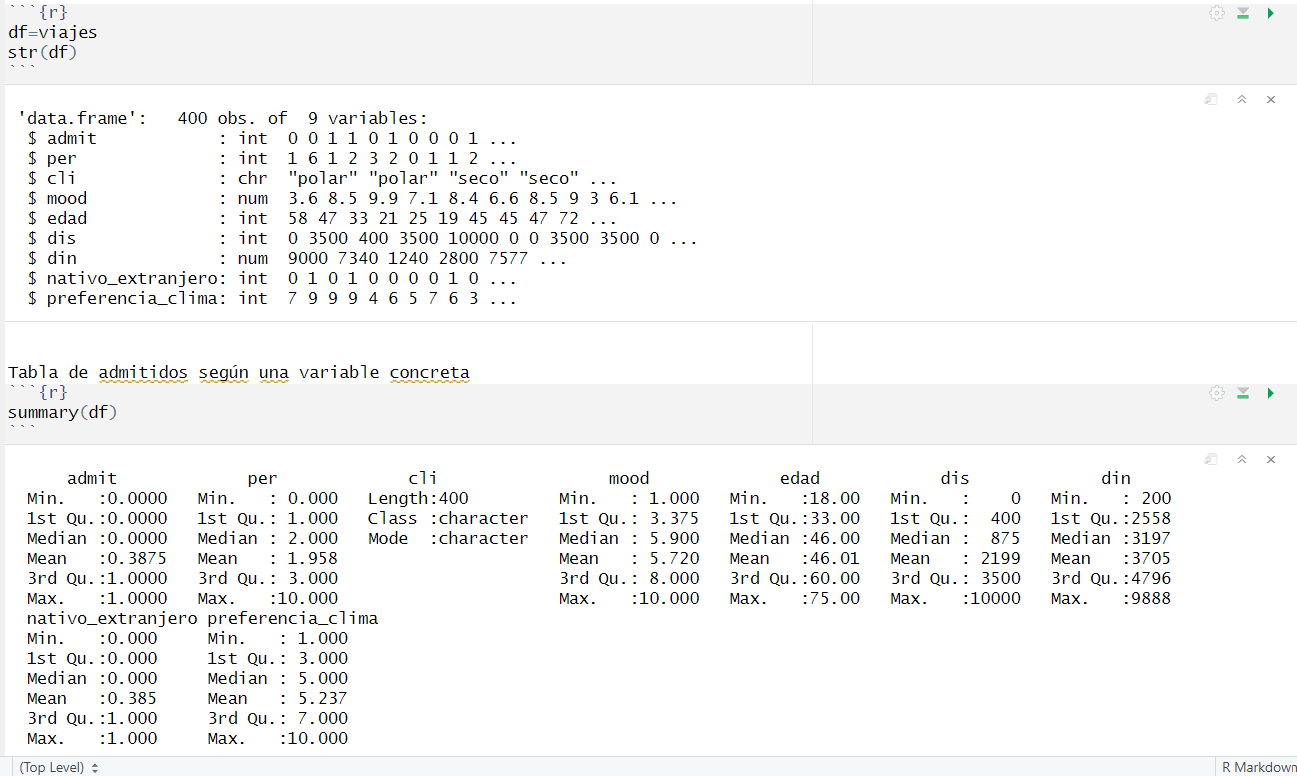The height and width of the screenshot is (776, 1297).
Task: Click the 'cli' column header in summary
Action: [x=423, y=478]
